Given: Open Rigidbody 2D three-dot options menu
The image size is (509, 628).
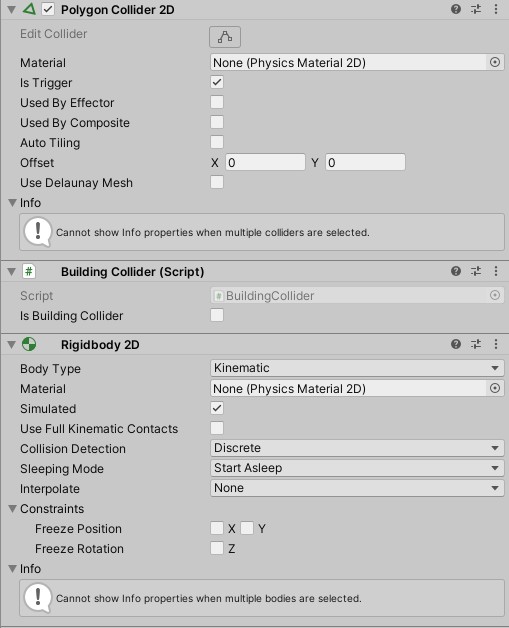Looking at the screenshot, I should (x=496, y=344).
